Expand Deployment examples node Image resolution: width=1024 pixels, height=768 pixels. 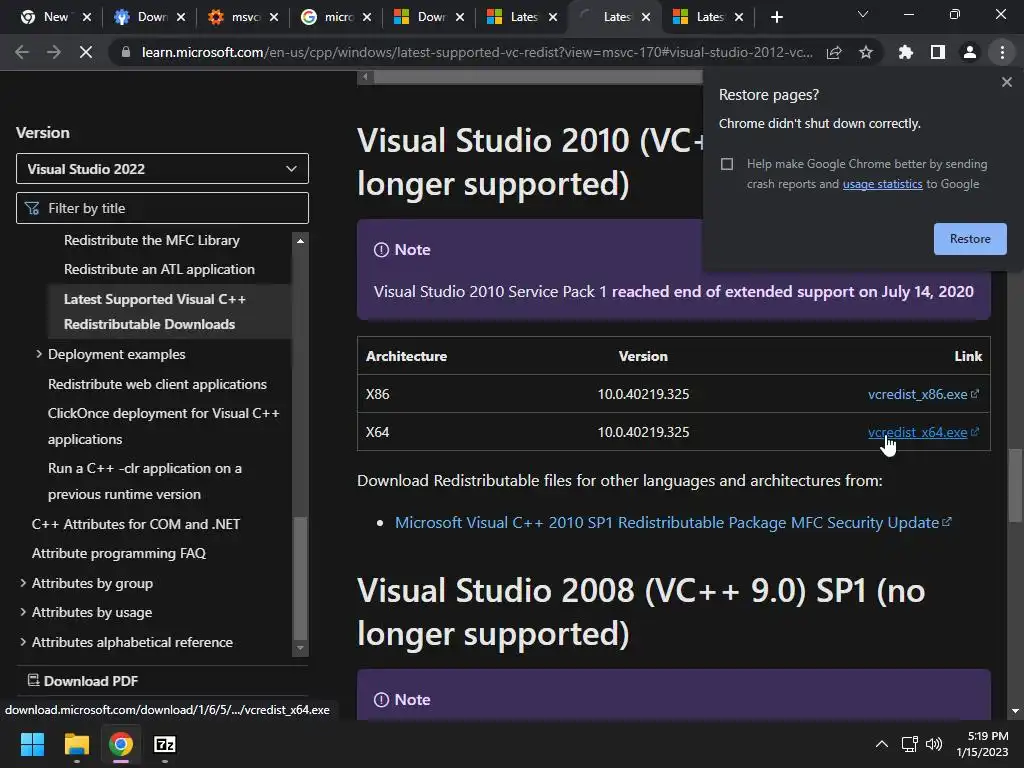tap(39, 354)
